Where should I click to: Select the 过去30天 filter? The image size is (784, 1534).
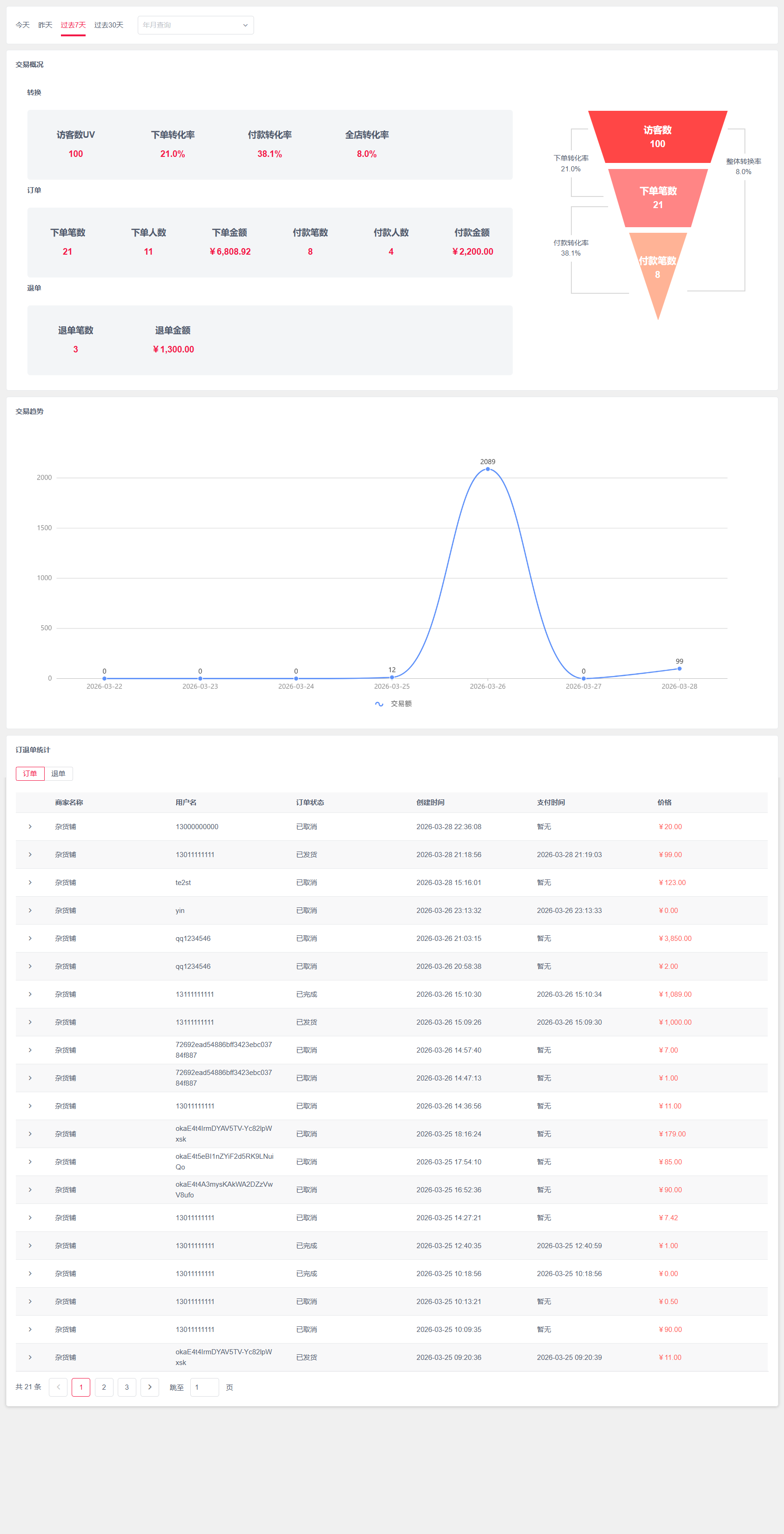(x=109, y=25)
